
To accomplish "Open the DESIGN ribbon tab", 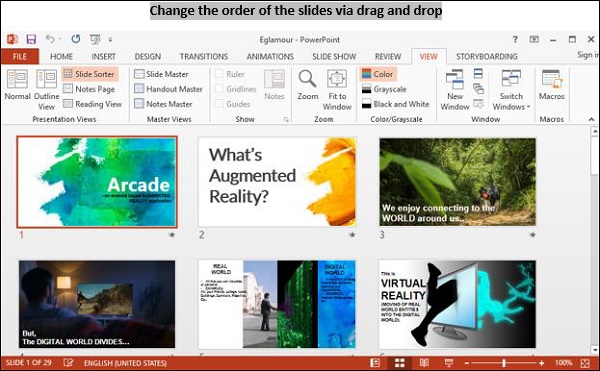I will (x=148, y=57).
